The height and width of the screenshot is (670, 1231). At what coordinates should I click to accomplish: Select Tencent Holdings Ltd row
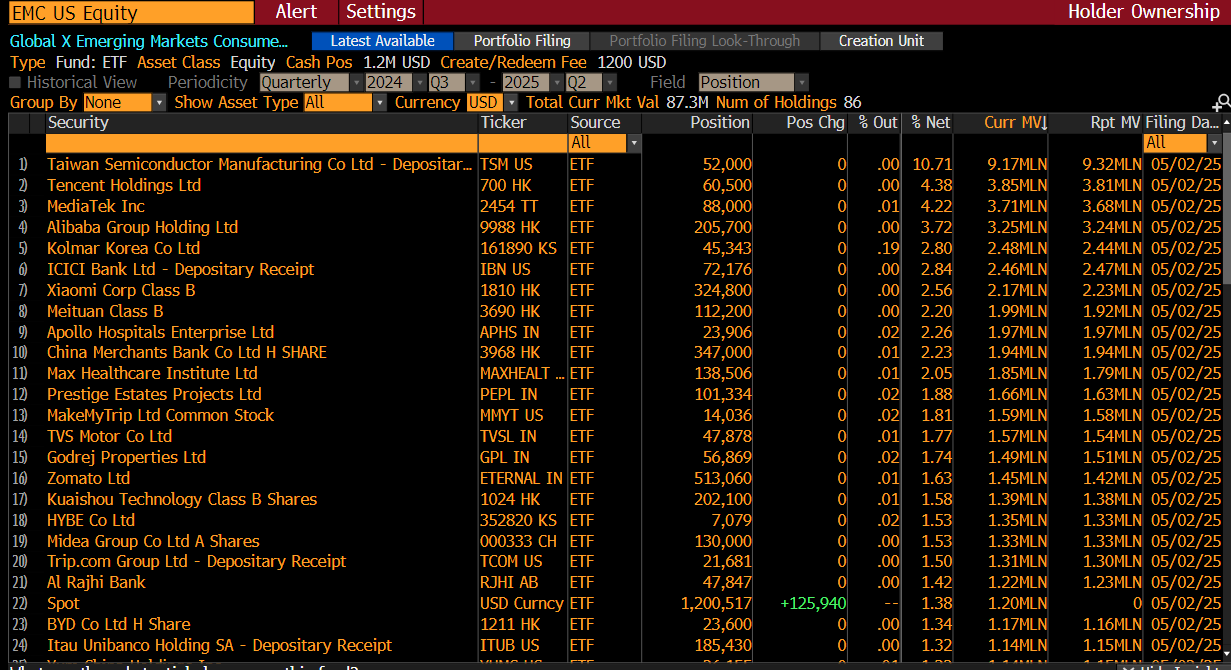tap(615, 185)
